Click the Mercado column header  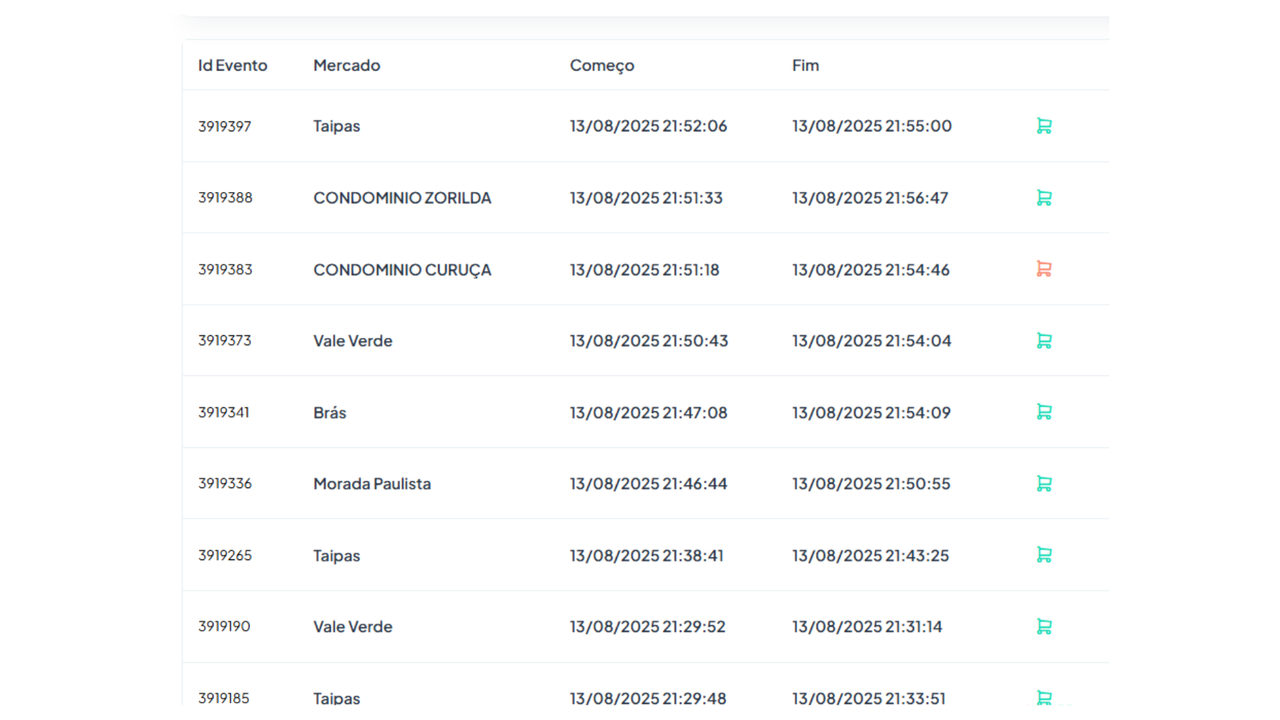click(x=347, y=65)
